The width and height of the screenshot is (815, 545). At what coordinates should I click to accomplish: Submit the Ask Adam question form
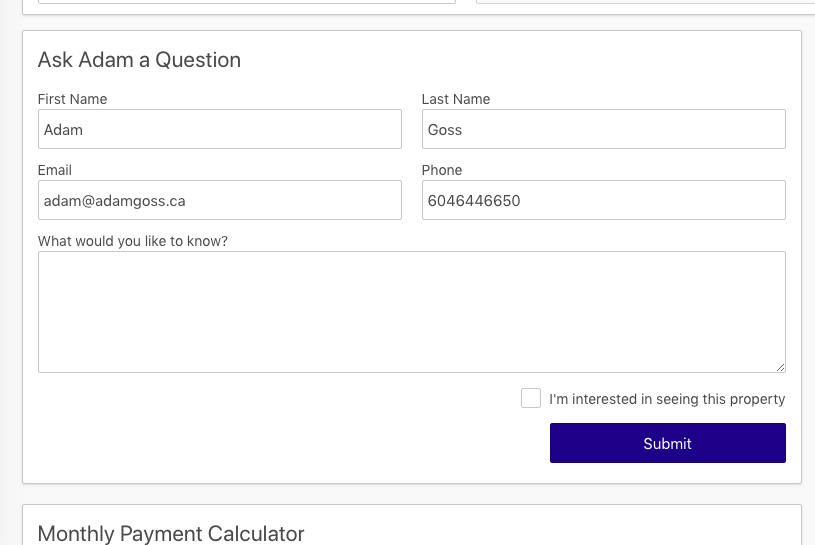pos(667,443)
